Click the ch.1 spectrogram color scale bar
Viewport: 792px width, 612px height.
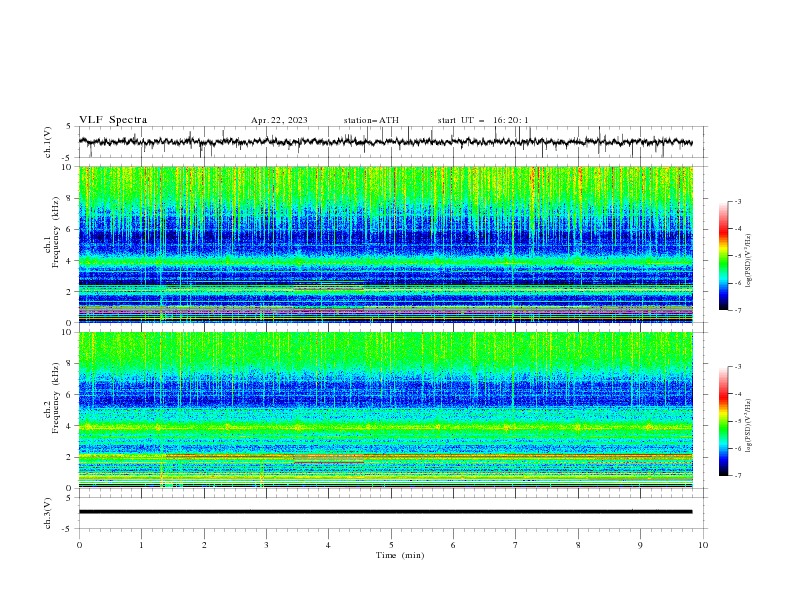723,256
